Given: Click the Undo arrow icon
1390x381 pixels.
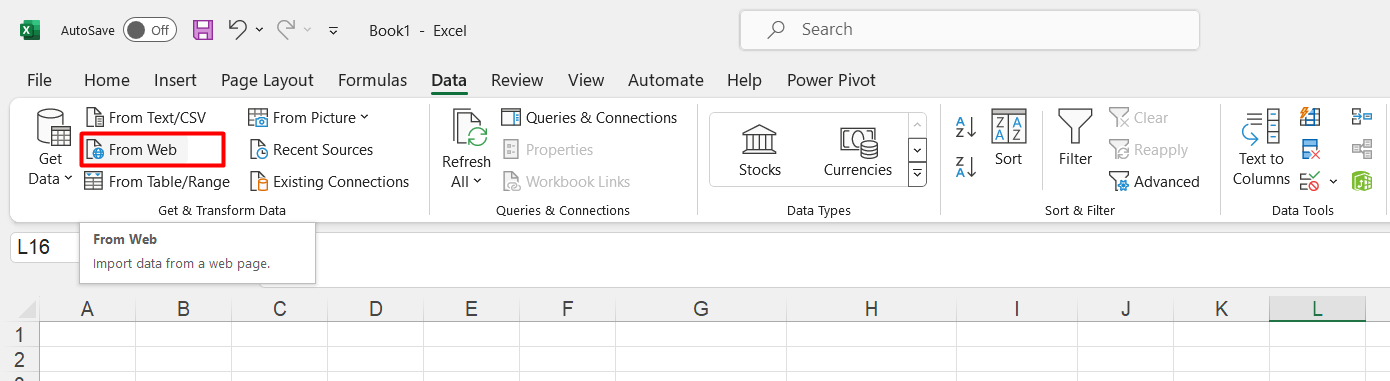Looking at the screenshot, I should click(237, 30).
